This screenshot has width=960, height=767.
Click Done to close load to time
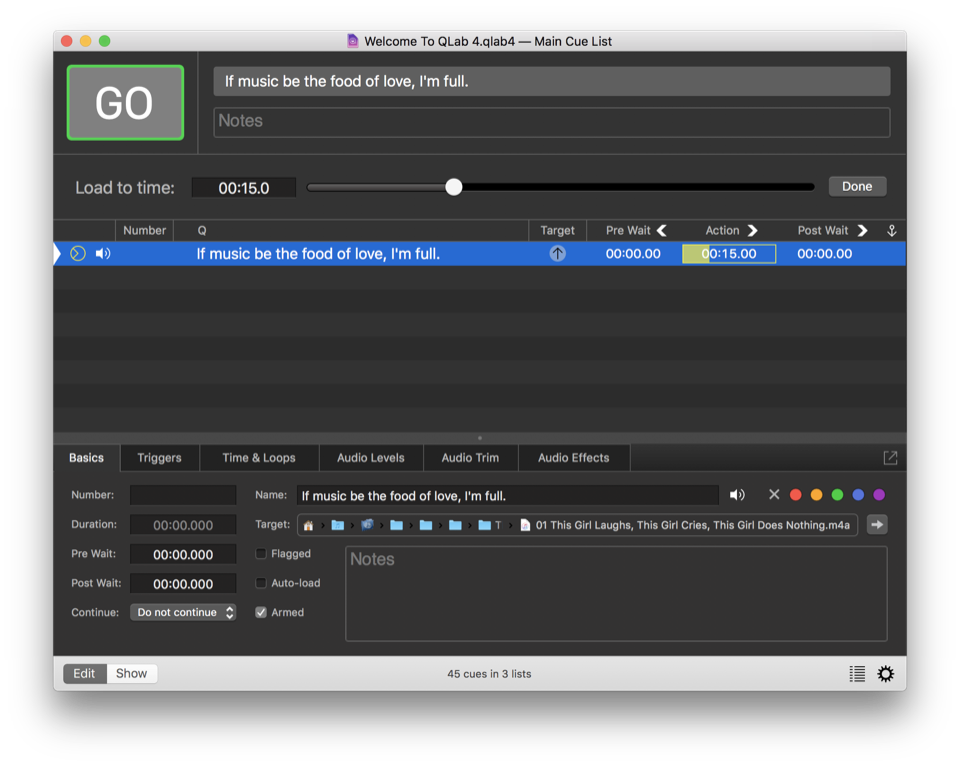click(857, 187)
